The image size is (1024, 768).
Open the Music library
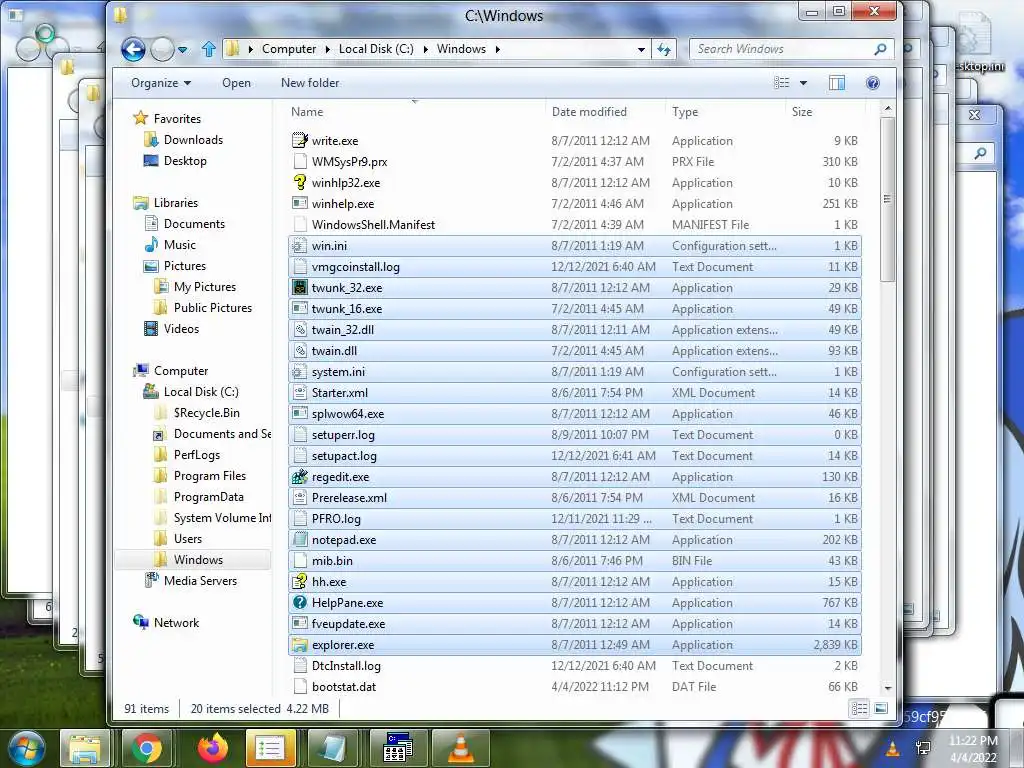pyautogui.click(x=180, y=245)
